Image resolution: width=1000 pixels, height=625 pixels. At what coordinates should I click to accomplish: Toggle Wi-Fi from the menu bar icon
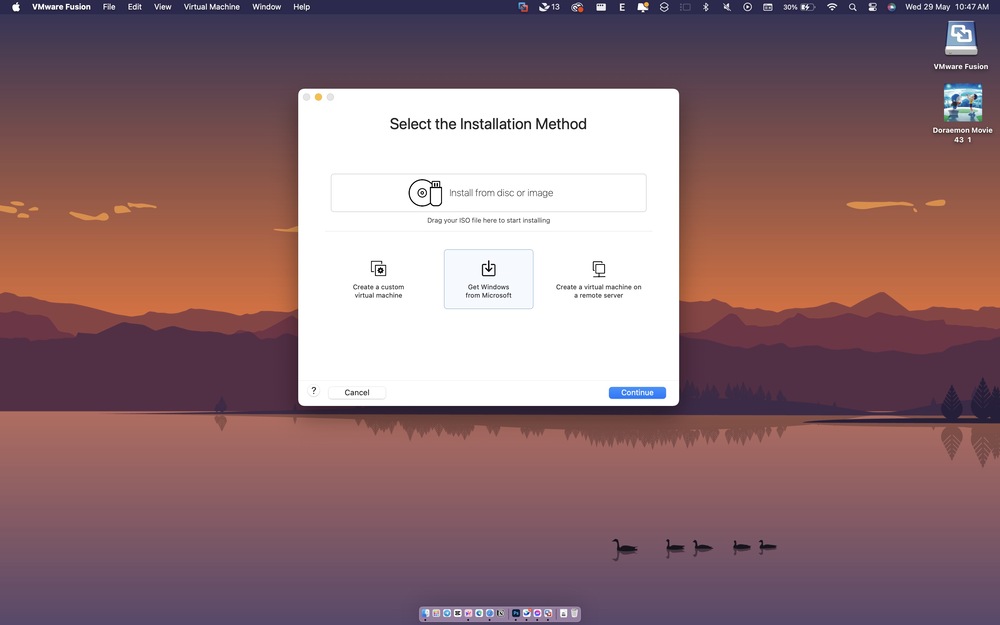tap(833, 7)
